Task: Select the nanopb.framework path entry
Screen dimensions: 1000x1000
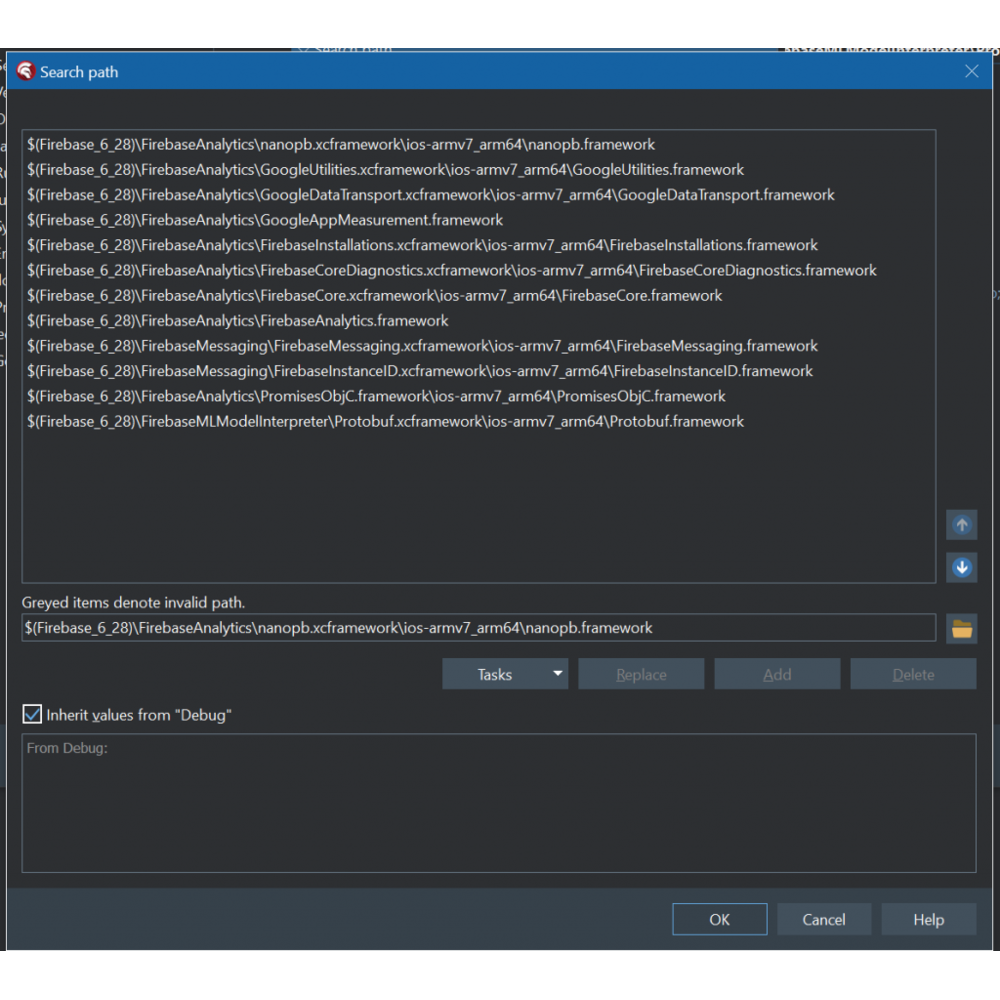Action: tap(341, 145)
